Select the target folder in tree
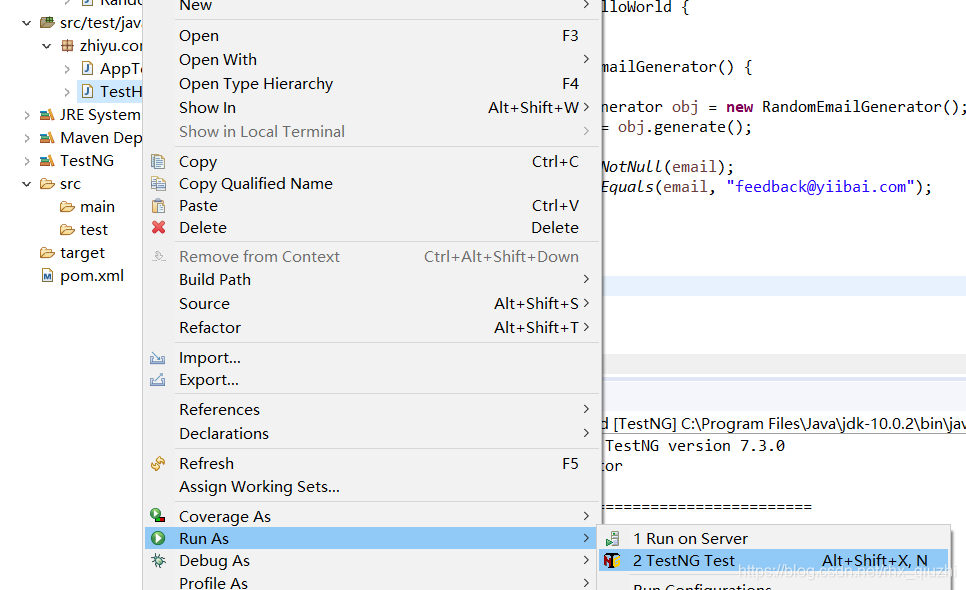 (x=82, y=253)
